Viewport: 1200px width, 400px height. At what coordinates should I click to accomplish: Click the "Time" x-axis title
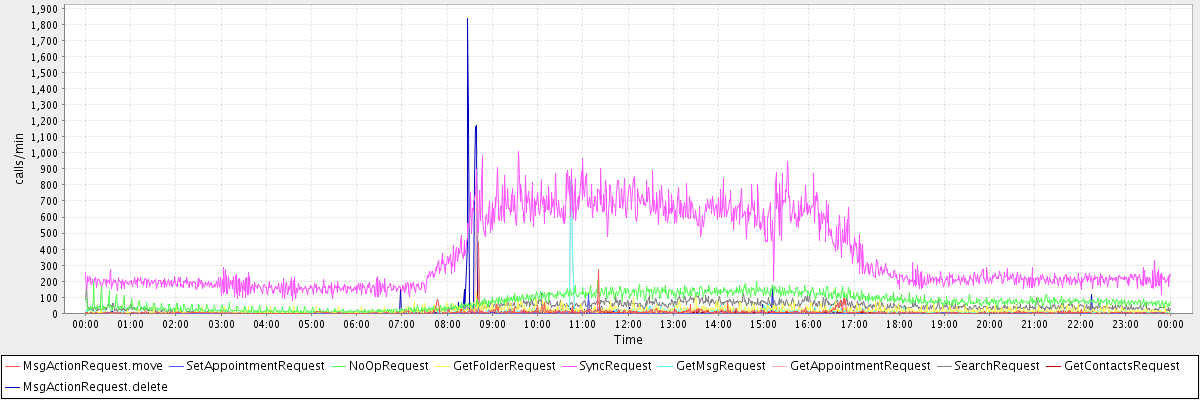click(628, 340)
